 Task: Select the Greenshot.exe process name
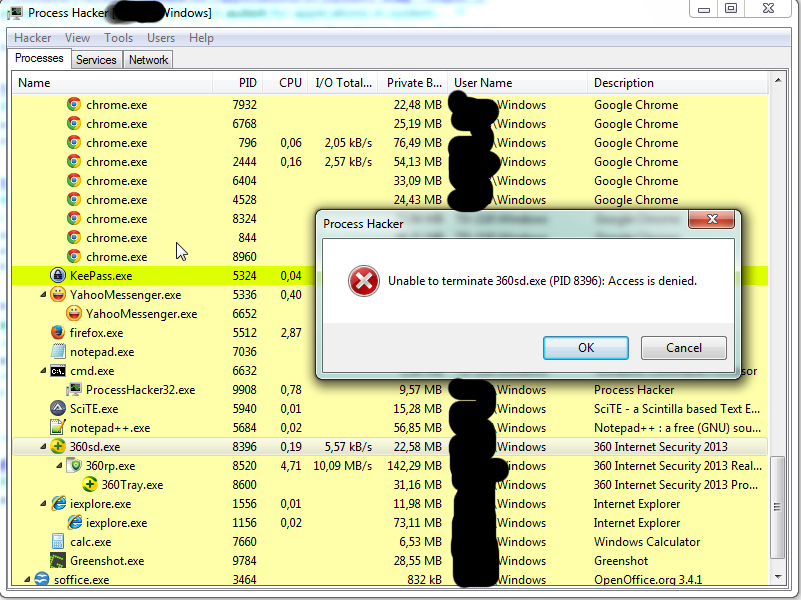click(107, 561)
